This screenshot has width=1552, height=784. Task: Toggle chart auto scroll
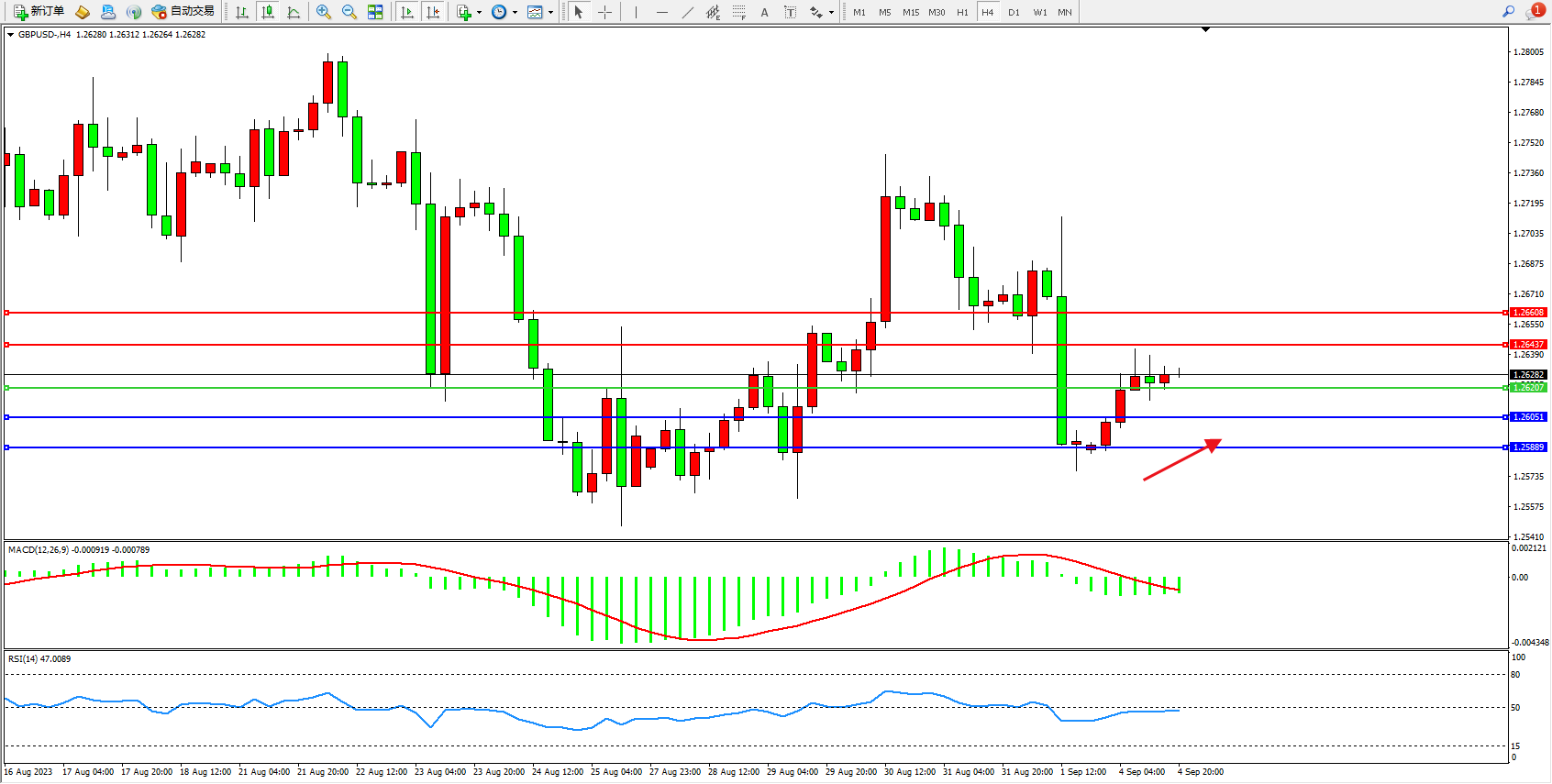[407, 12]
